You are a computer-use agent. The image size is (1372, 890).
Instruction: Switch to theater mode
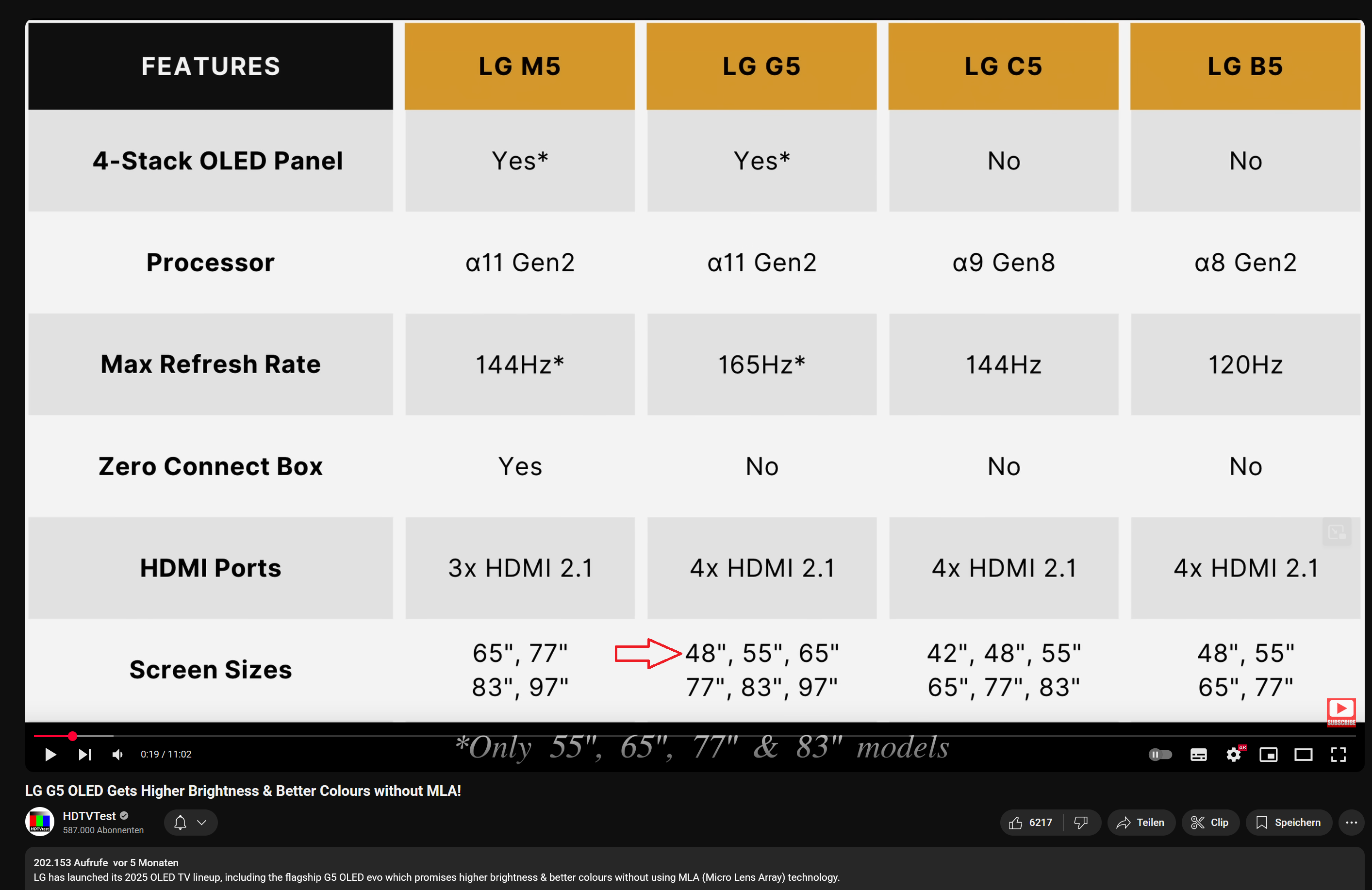tap(1305, 754)
